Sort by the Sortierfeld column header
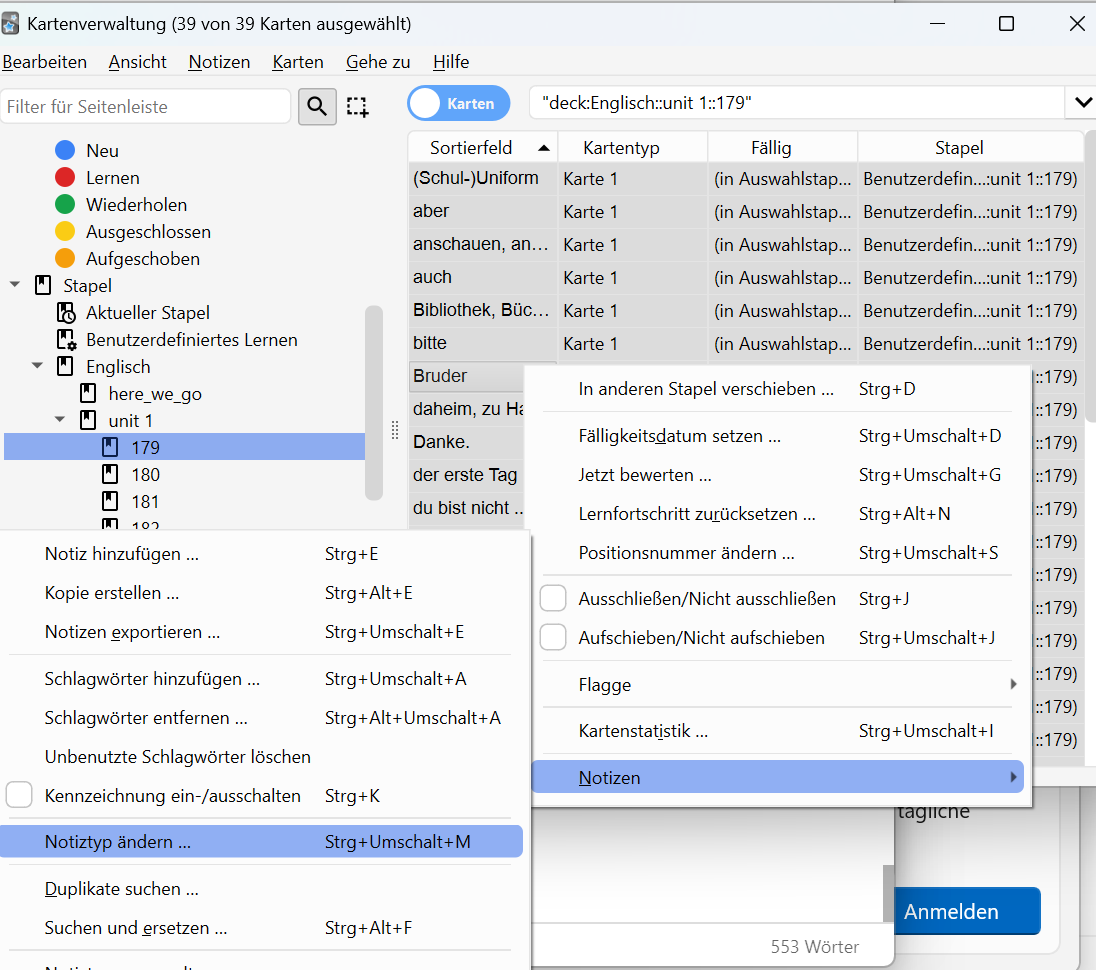Screen dimensions: 1096x970 click(483, 147)
